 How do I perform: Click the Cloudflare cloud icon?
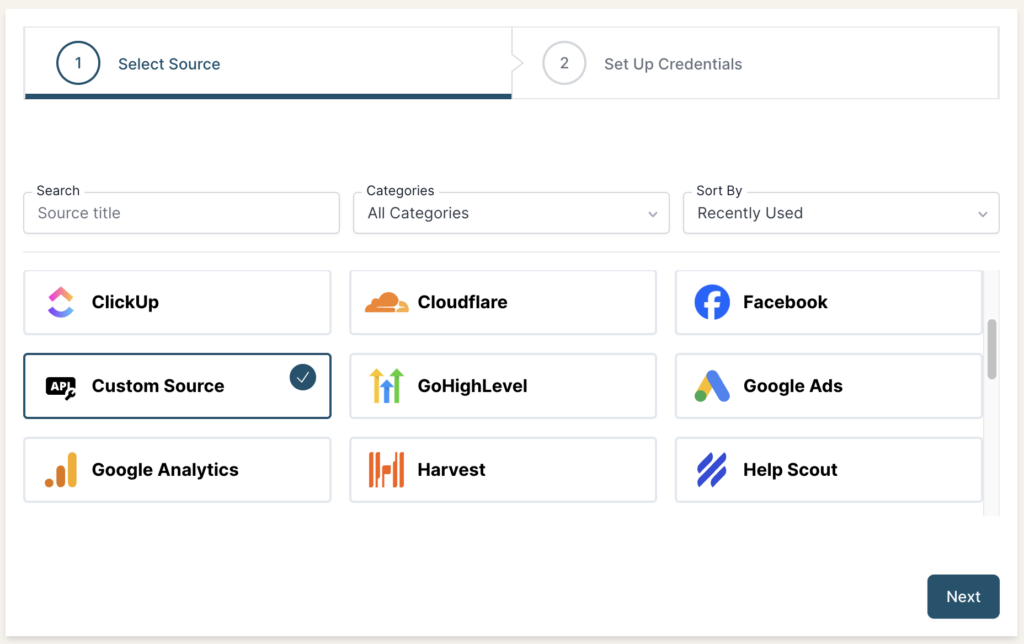click(x=387, y=302)
